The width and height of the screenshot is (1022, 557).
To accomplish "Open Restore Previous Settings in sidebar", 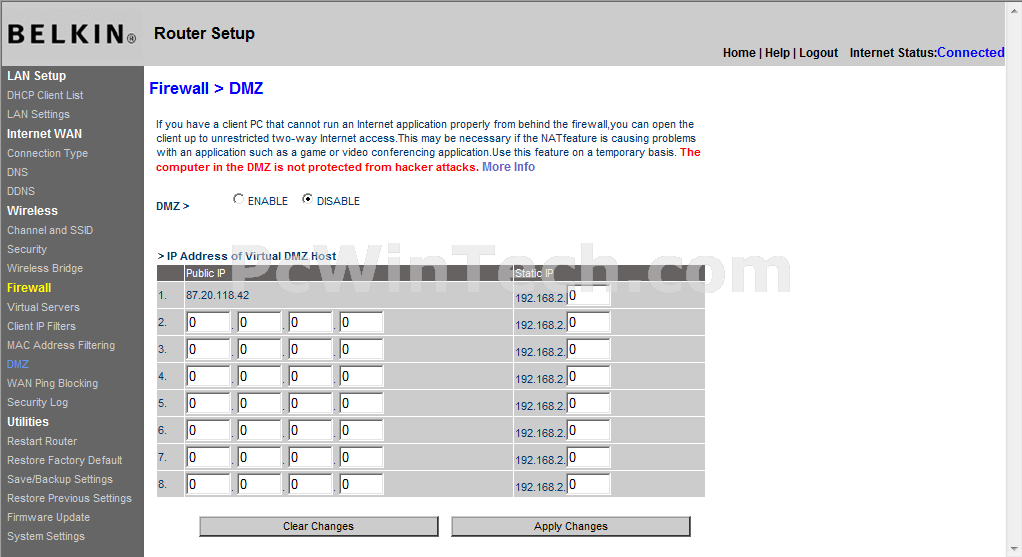I will coord(70,498).
